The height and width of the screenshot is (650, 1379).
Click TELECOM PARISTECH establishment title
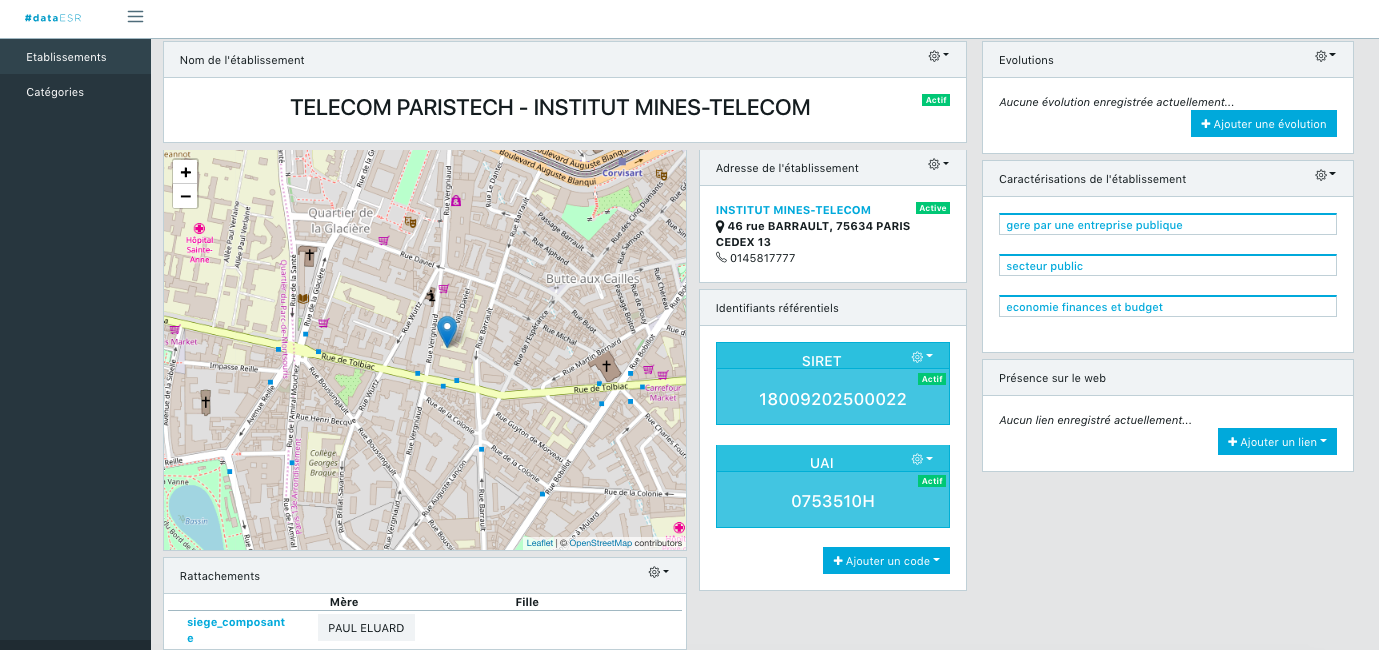[550, 108]
